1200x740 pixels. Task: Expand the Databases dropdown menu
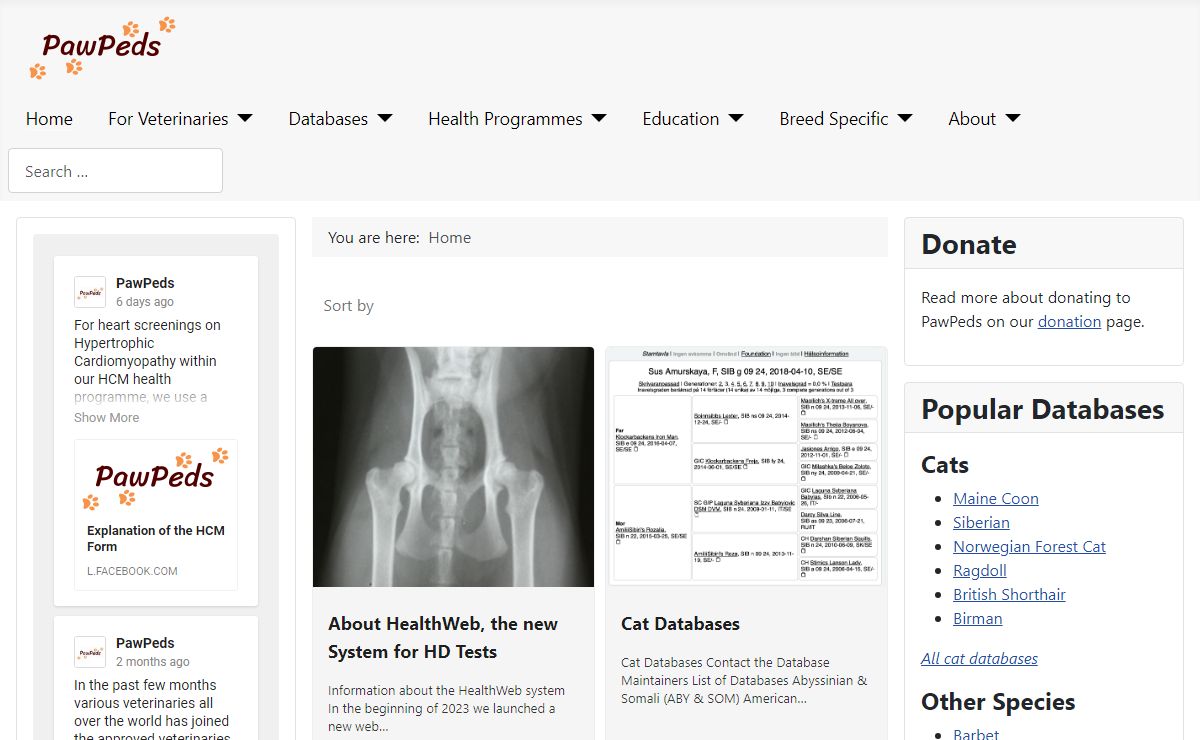click(340, 119)
